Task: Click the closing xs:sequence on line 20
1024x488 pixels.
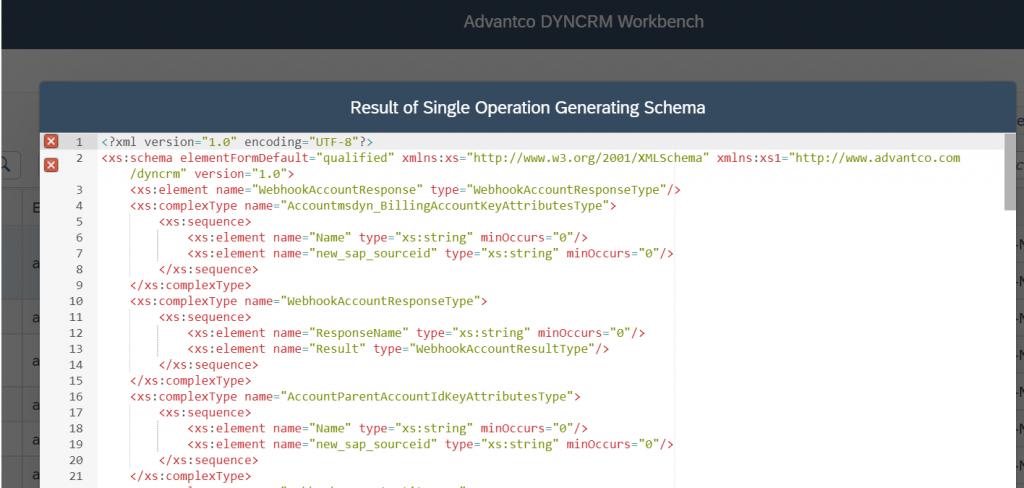Action: click(208, 460)
